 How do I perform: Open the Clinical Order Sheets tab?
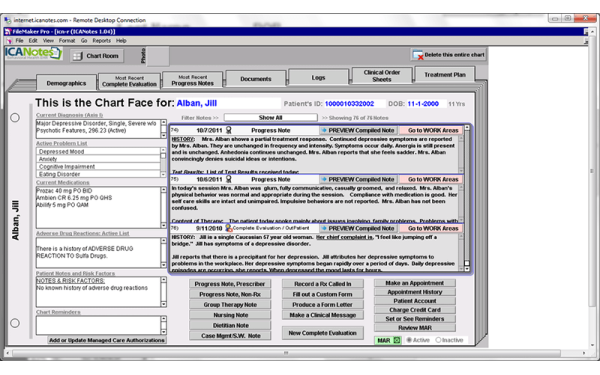(x=382, y=76)
